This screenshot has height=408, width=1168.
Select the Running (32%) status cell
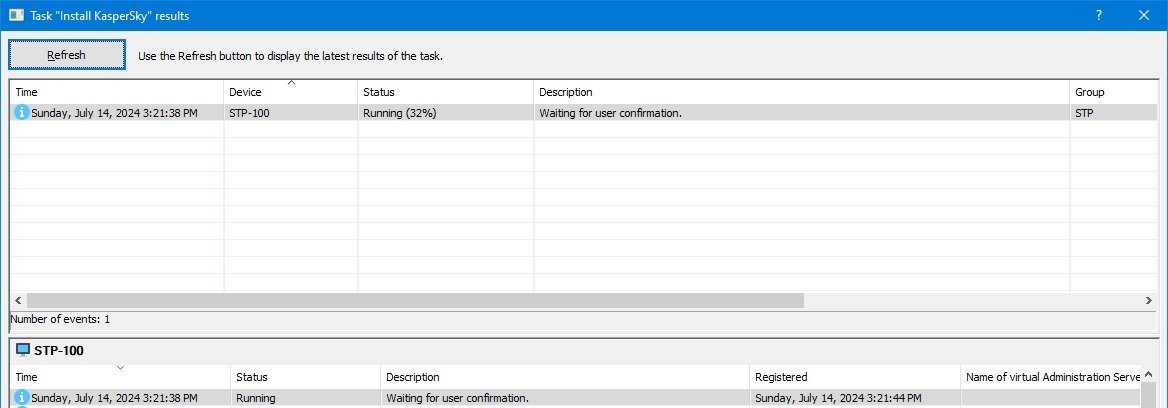tap(400, 113)
